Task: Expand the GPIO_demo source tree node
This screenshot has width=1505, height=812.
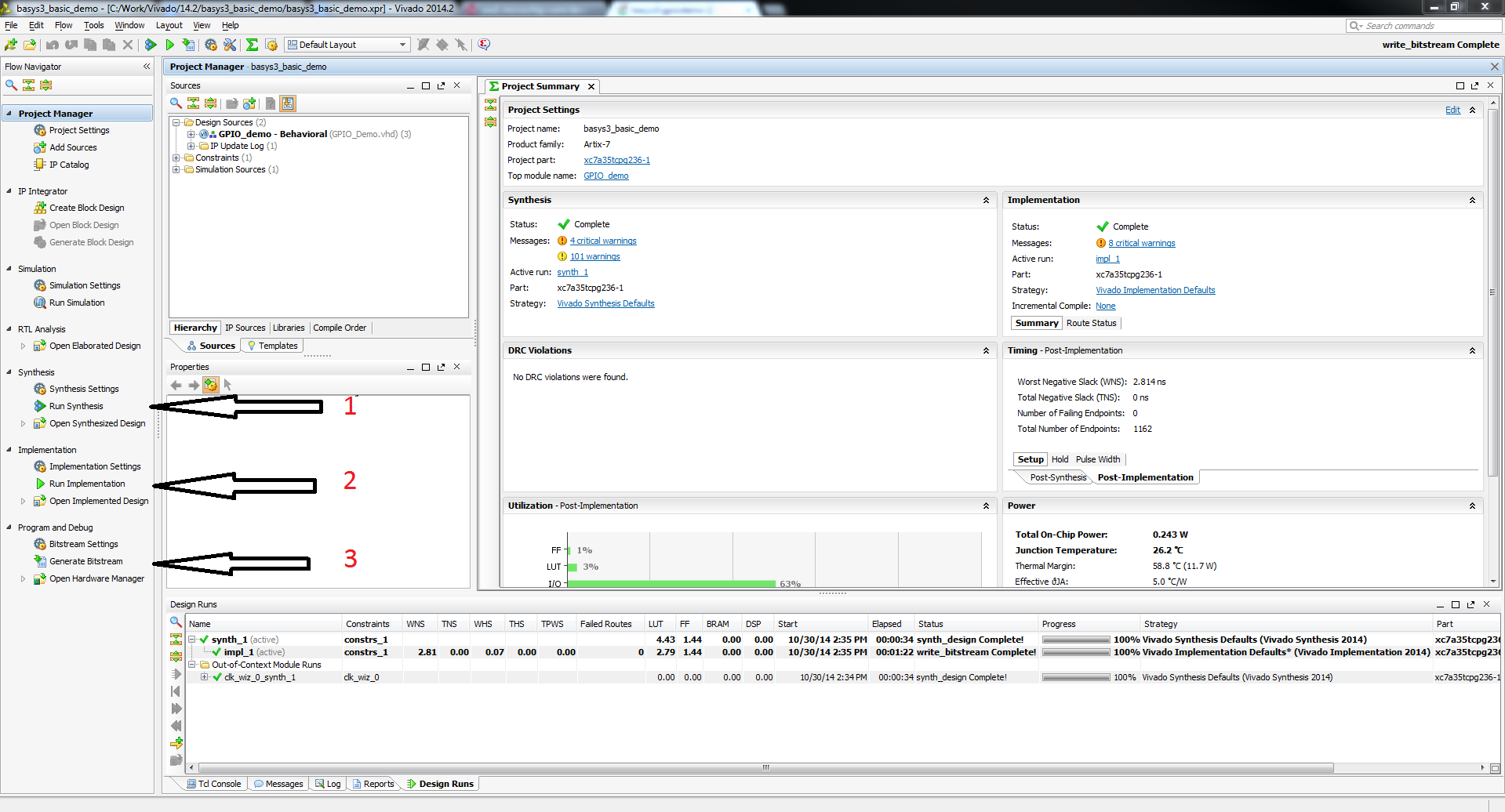Action: [x=191, y=134]
